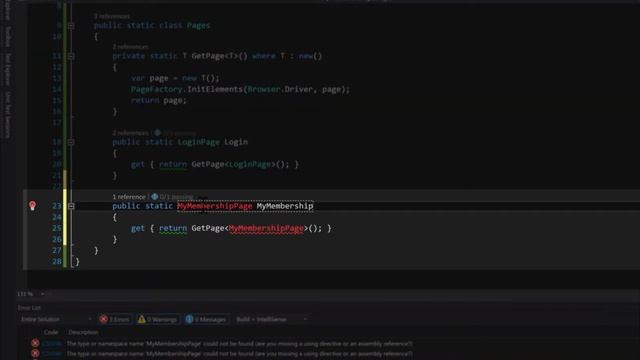
Task: Click the return keyword on line 25
Action: point(173,229)
